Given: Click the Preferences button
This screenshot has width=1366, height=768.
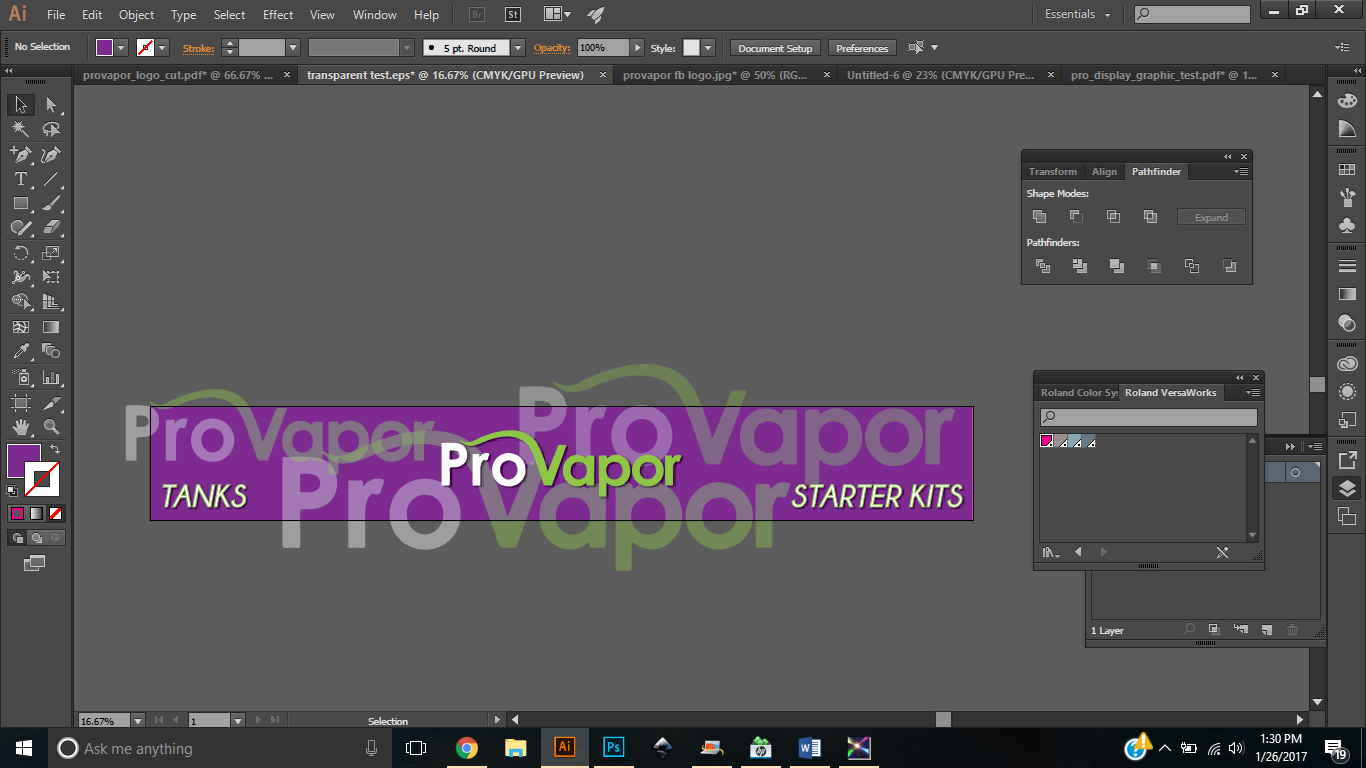Looking at the screenshot, I should click(x=862, y=48).
